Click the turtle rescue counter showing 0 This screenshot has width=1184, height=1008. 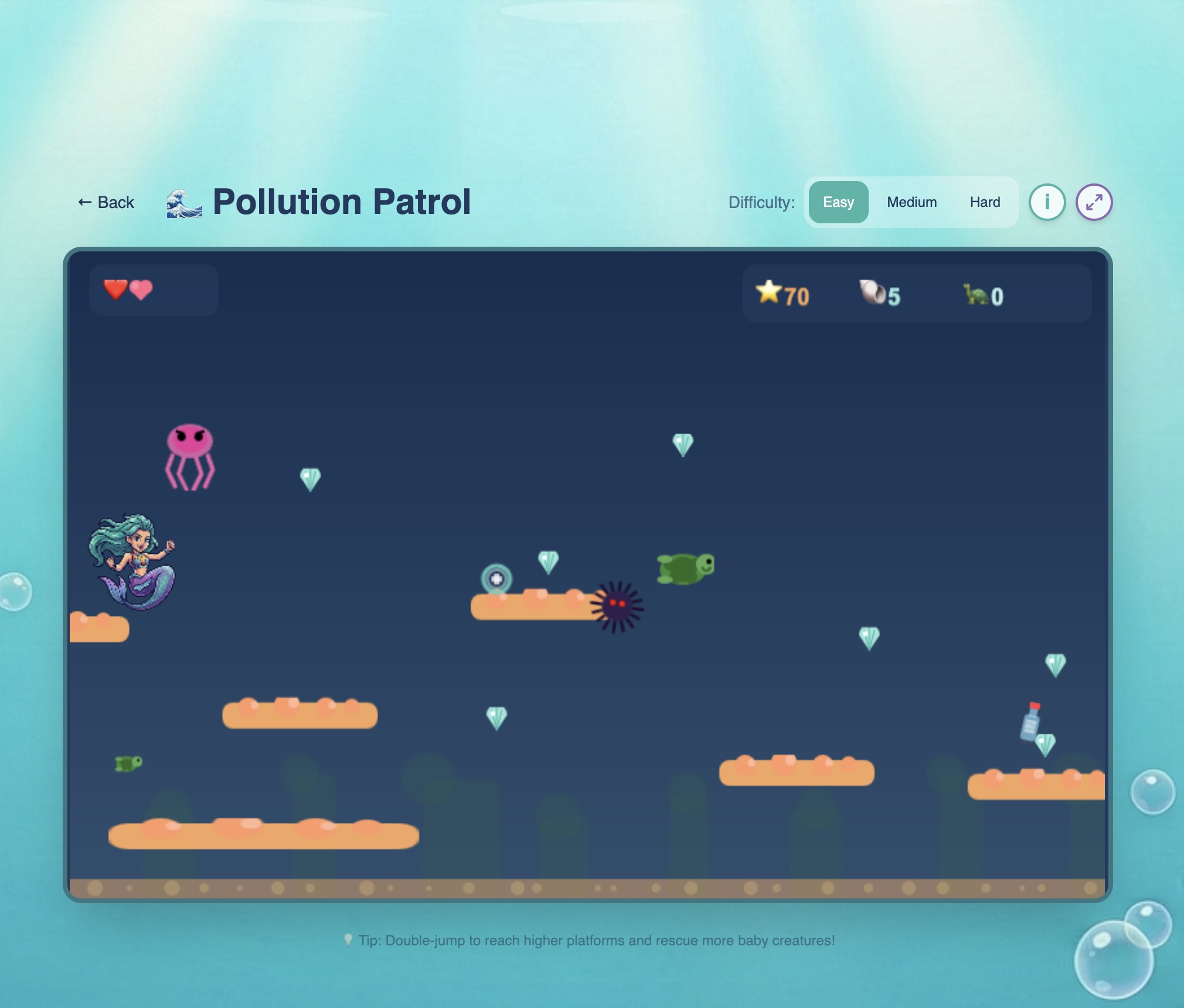984,295
